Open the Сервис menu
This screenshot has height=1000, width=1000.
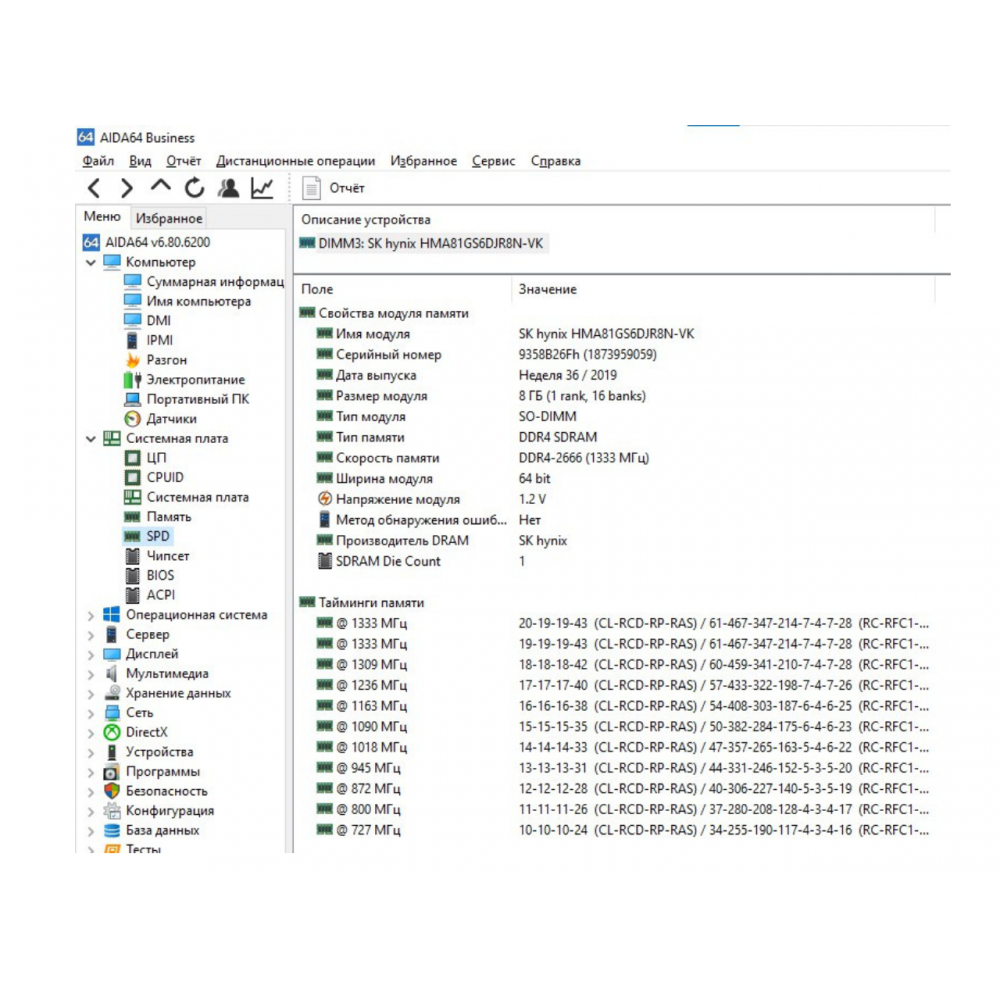pos(494,161)
